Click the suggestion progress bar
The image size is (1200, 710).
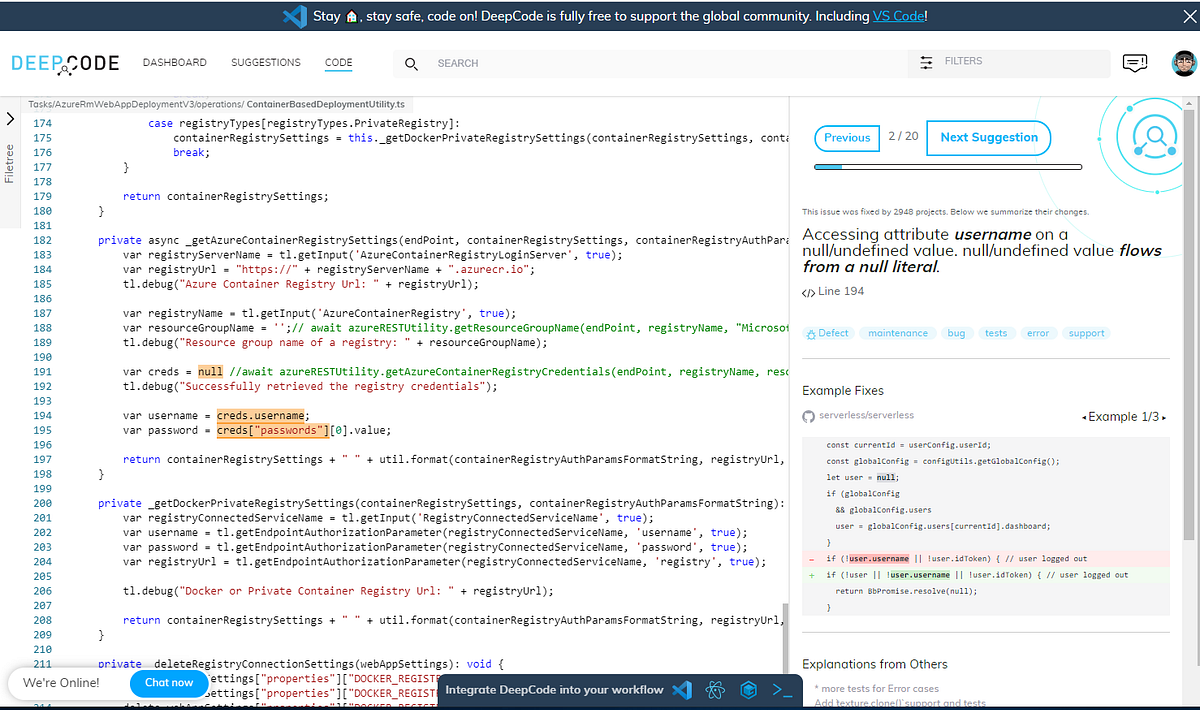click(948, 166)
